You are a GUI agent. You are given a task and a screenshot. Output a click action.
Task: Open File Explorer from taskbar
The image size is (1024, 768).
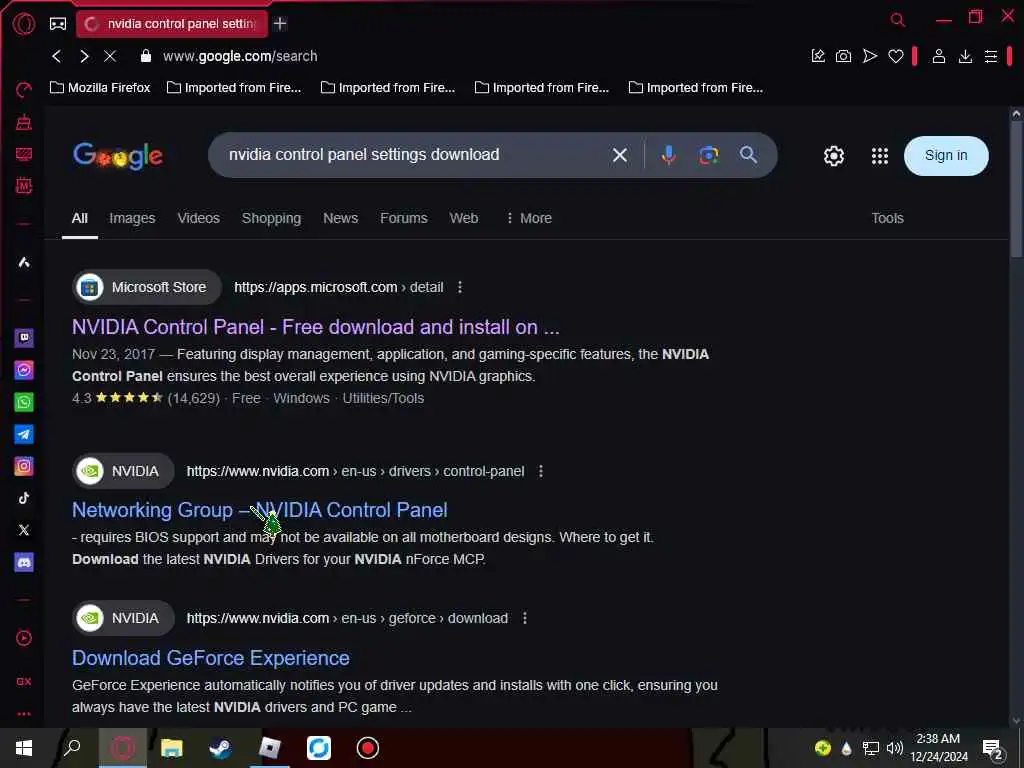tap(172, 748)
